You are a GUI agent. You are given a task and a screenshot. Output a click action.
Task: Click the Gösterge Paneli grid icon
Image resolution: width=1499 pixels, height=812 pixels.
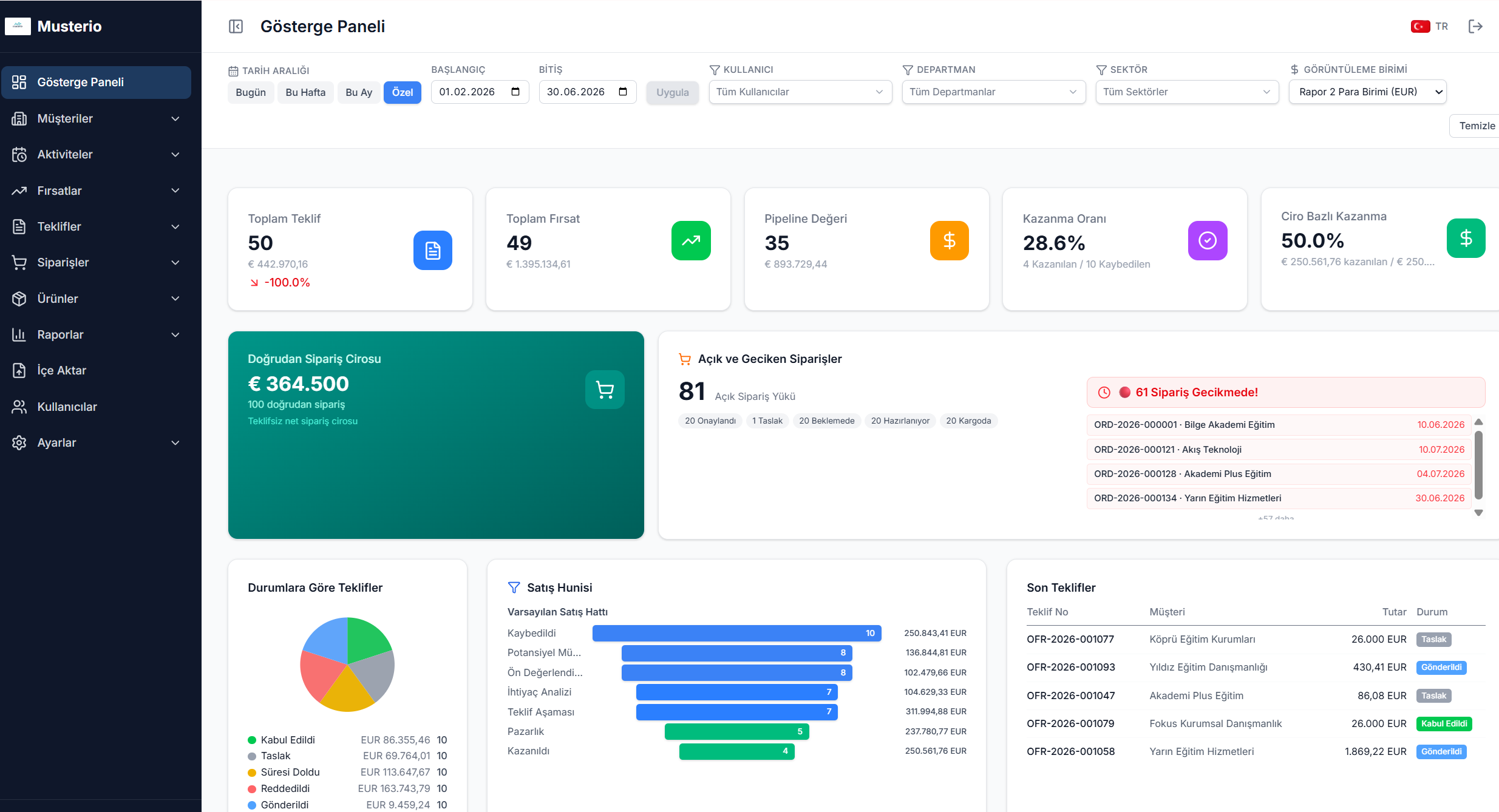(19, 82)
